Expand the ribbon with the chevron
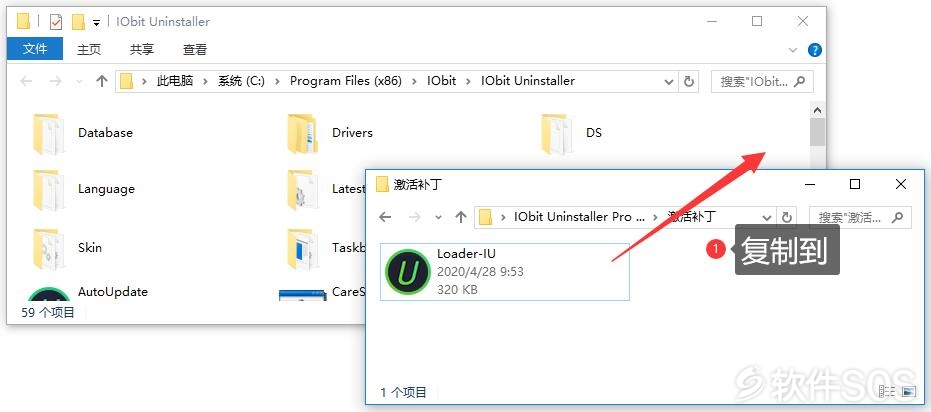Screen dimensions: 931x412 click(793, 50)
